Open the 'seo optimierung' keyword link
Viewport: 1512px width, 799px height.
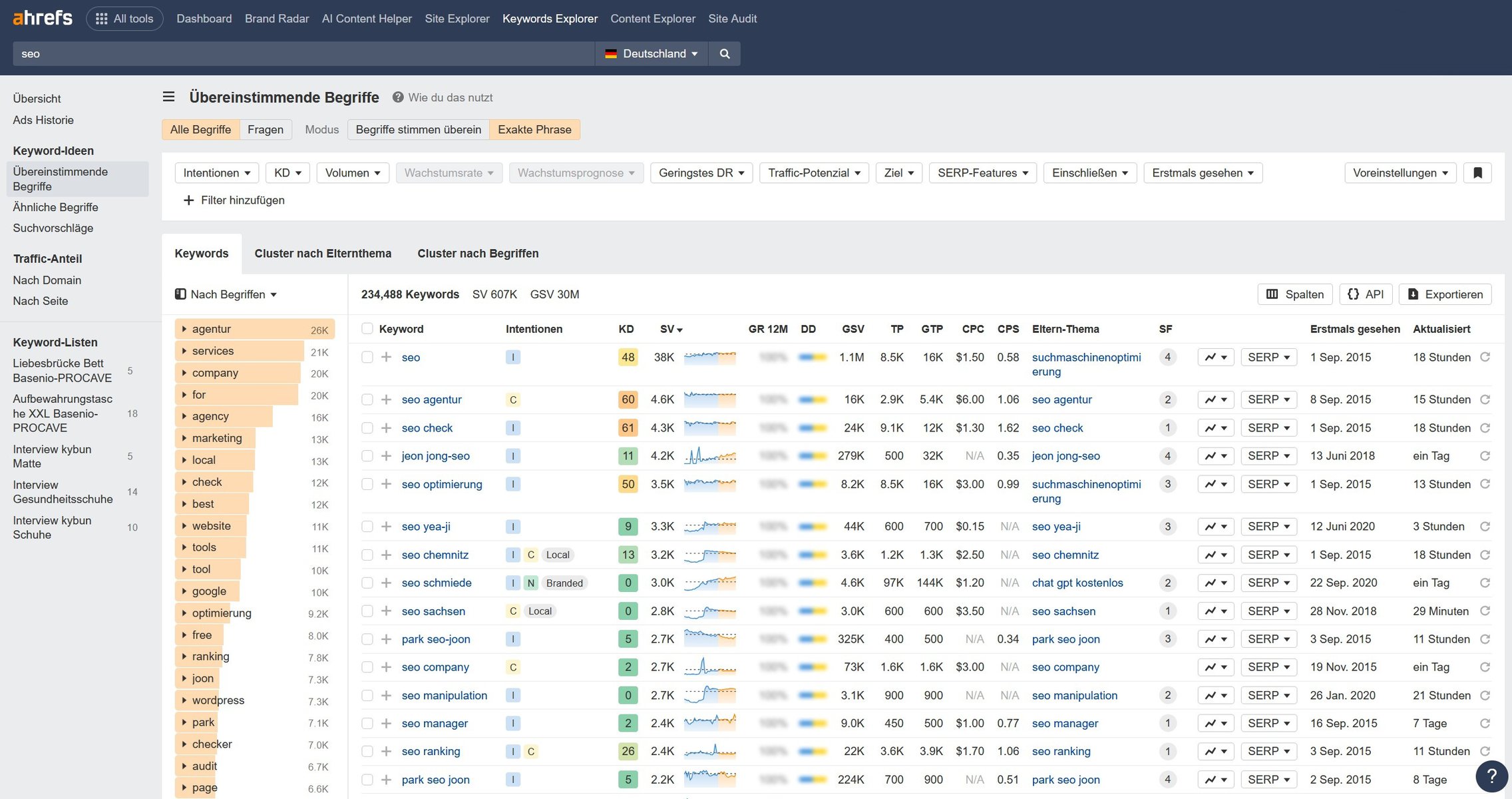click(x=442, y=485)
